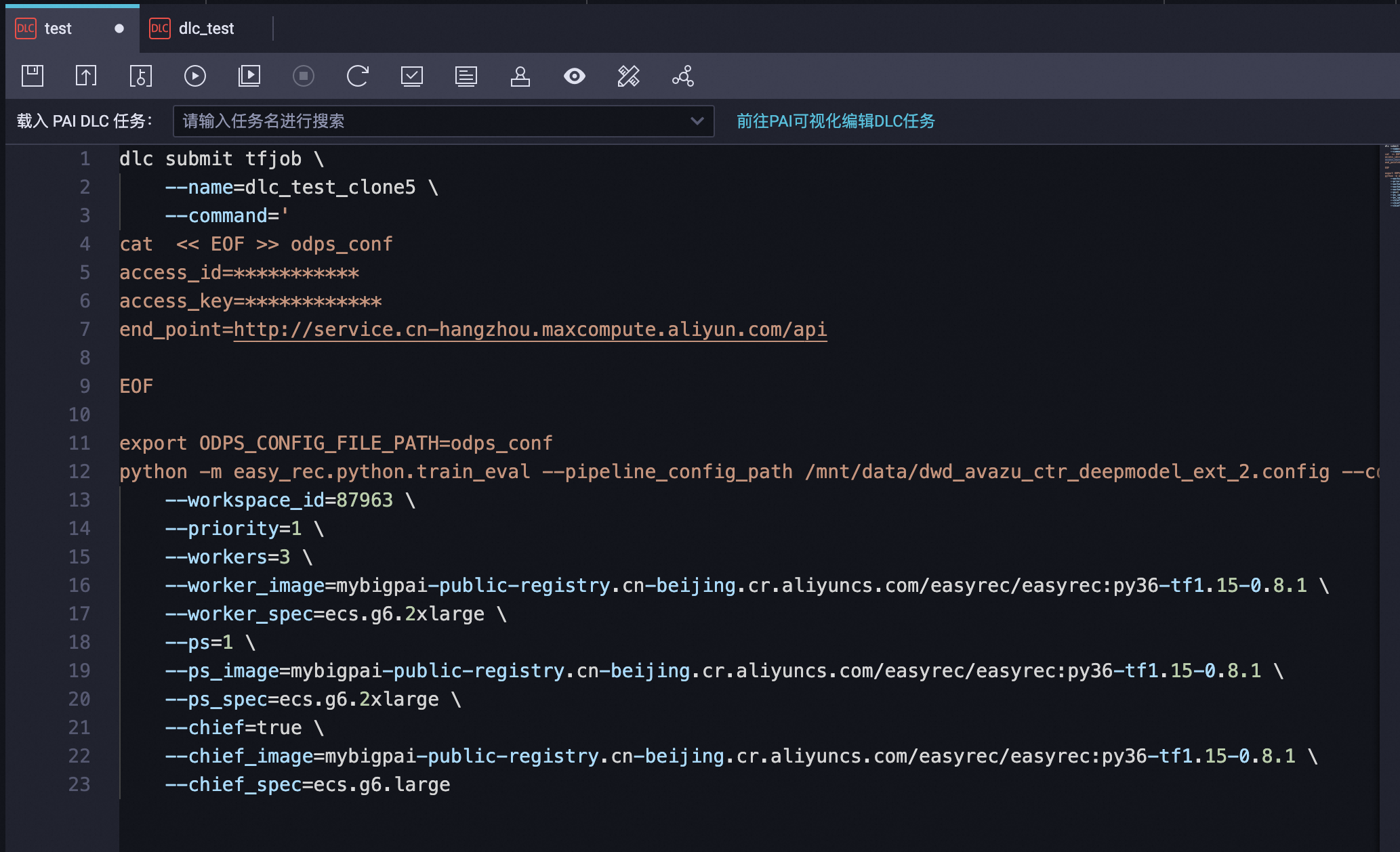The image size is (1400, 852).
Task: Click the '--ps=1' text
Action: pos(199,642)
